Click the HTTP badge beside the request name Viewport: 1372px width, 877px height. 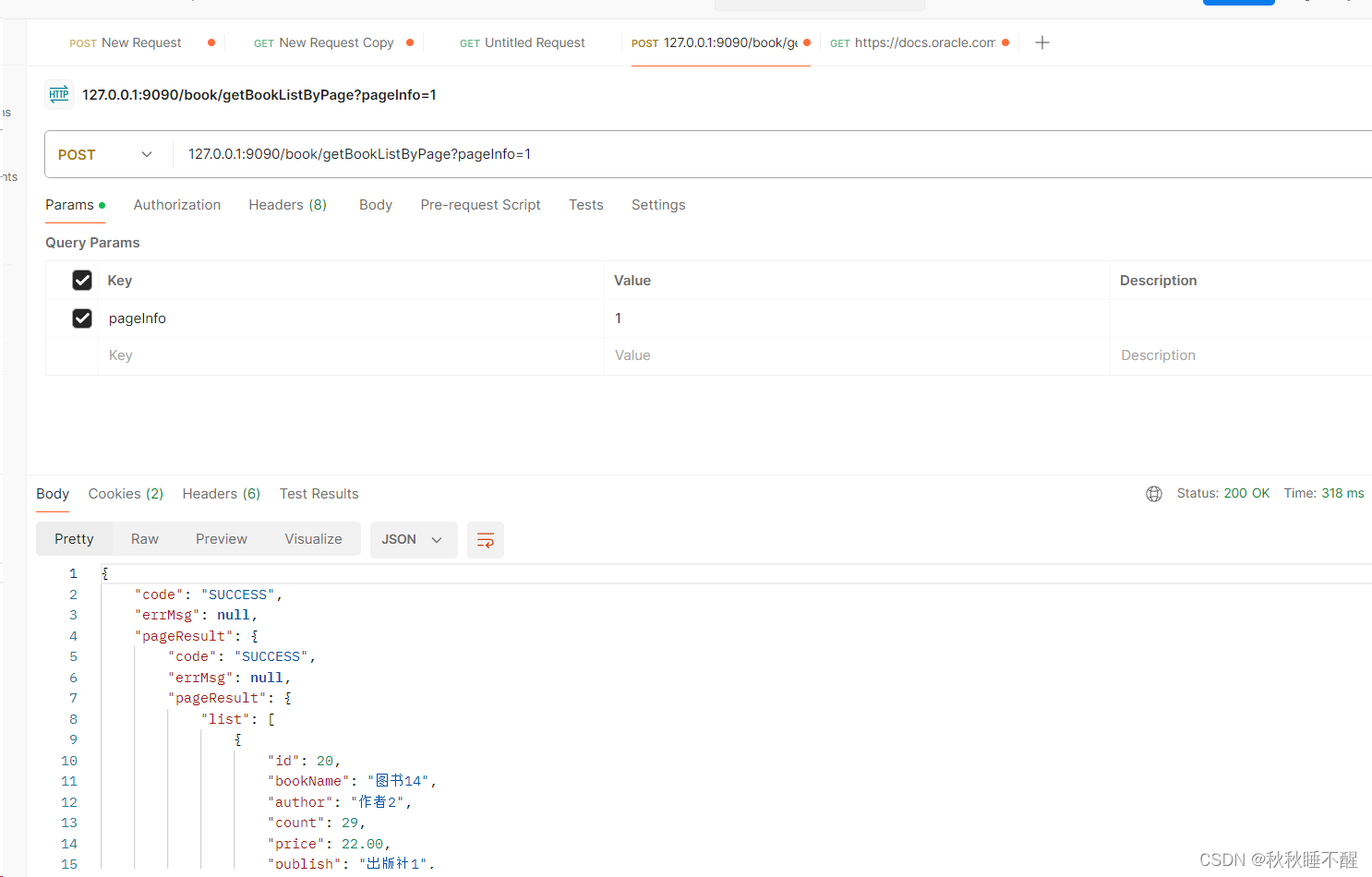click(58, 94)
